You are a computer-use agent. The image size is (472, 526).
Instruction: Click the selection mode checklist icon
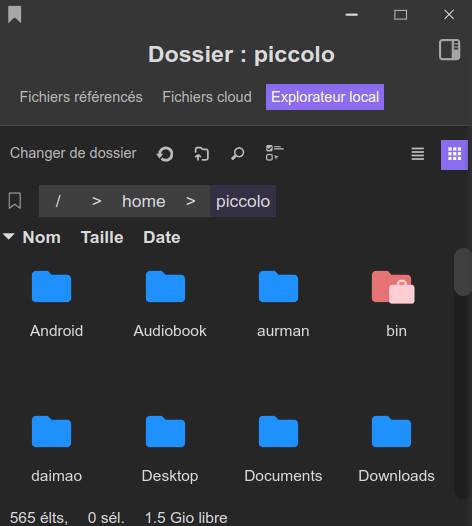coord(274,153)
